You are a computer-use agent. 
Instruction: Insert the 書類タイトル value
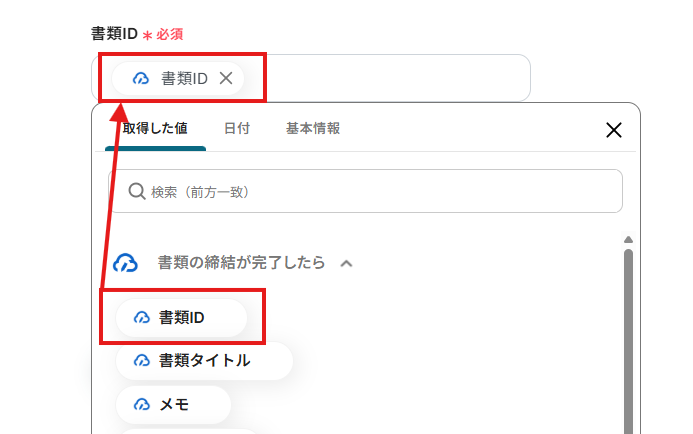[204, 361]
